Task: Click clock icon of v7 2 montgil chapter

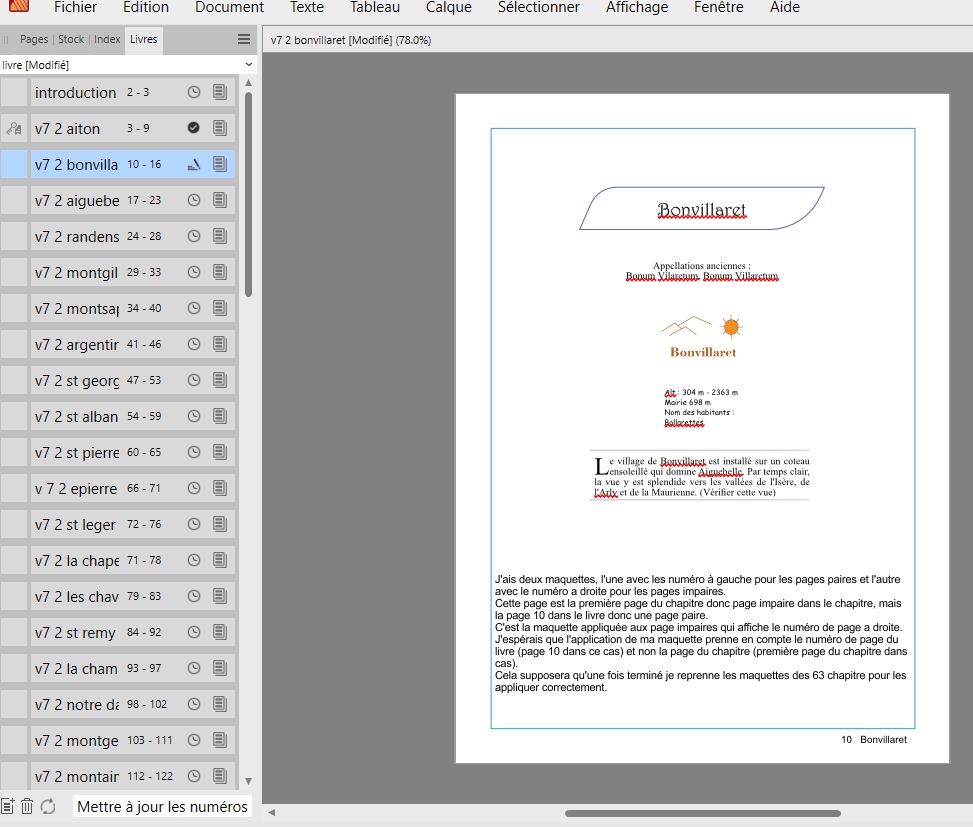Action: click(194, 272)
